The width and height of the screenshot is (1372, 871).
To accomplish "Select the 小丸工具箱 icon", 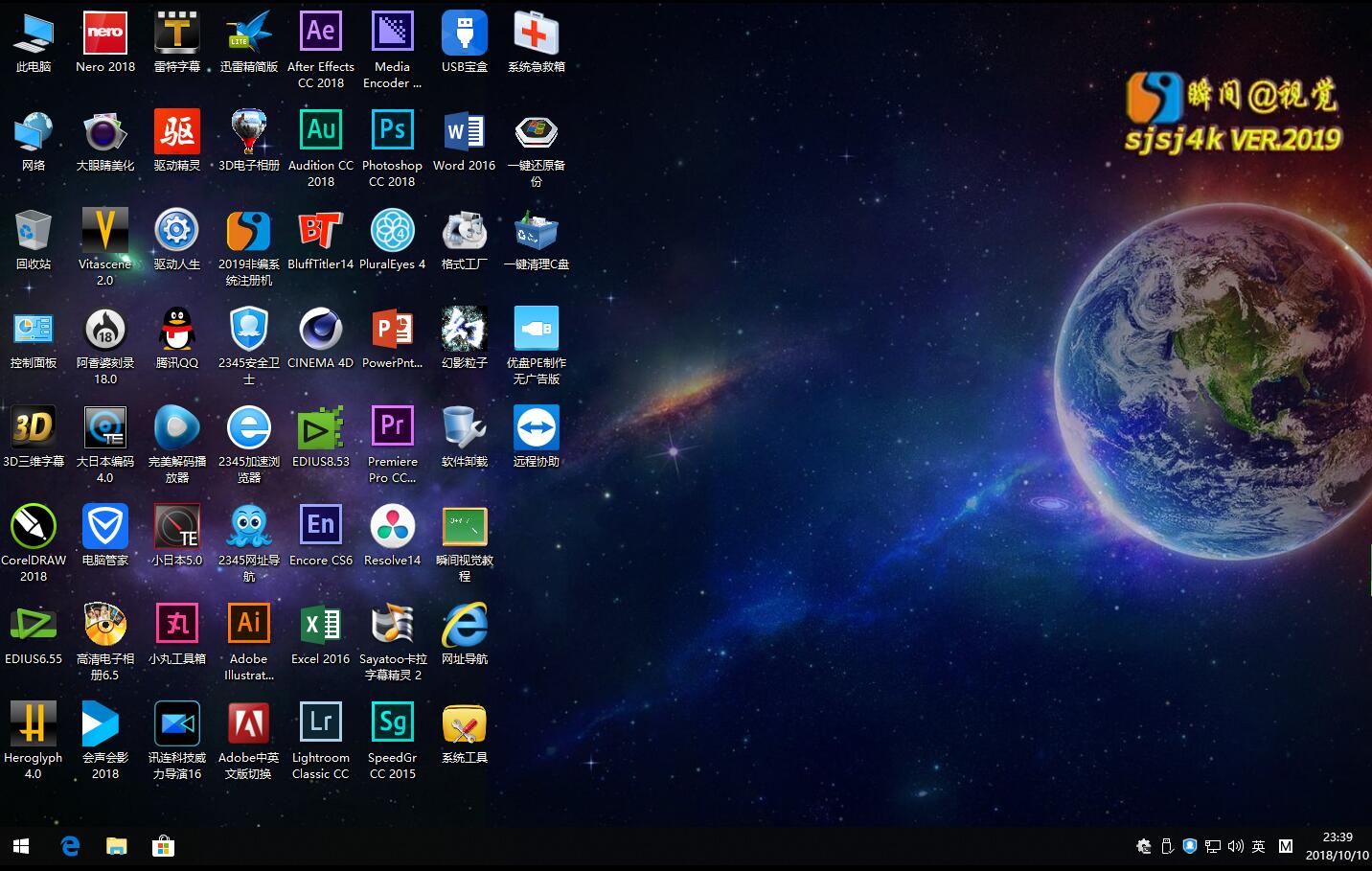I will point(177,625).
